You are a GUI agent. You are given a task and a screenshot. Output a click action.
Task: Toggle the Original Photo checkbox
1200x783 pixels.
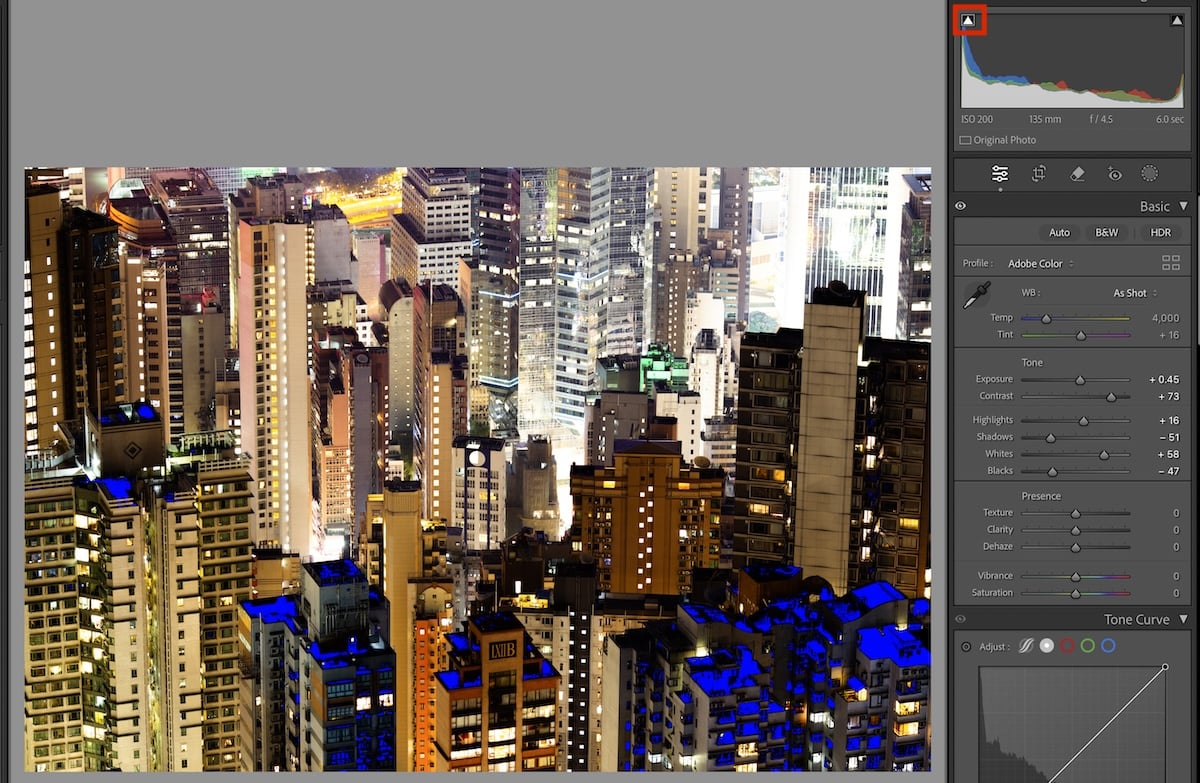pyautogui.click(x=966, y=140)
